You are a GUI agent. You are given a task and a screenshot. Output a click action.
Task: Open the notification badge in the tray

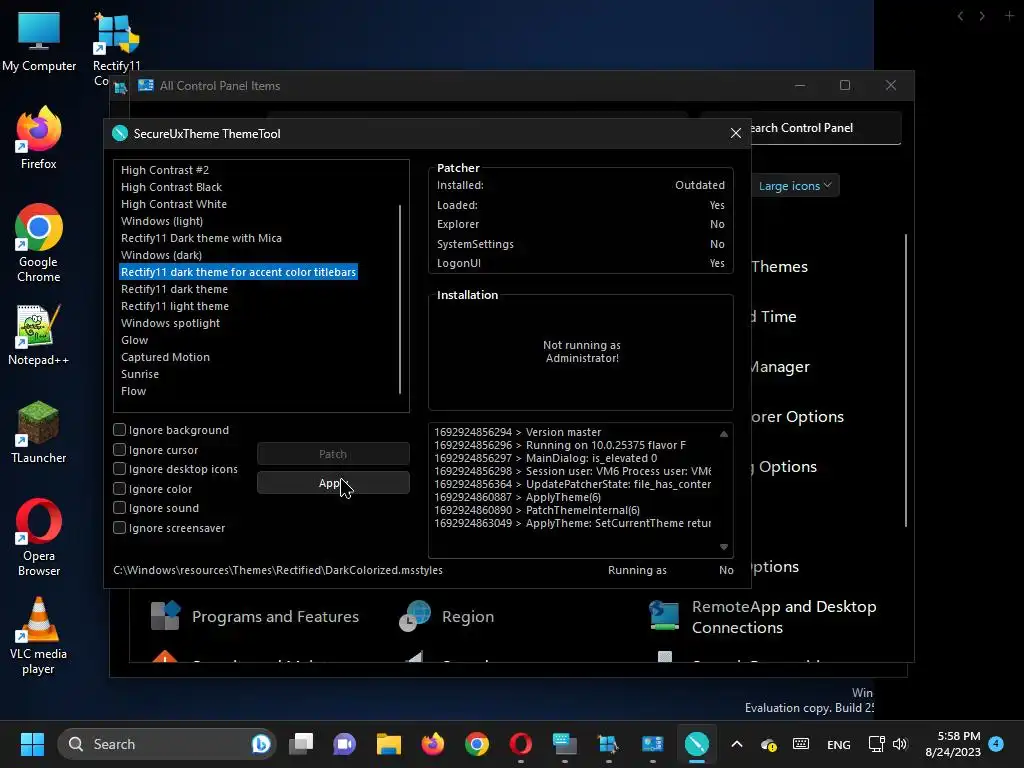click(996, 743)
